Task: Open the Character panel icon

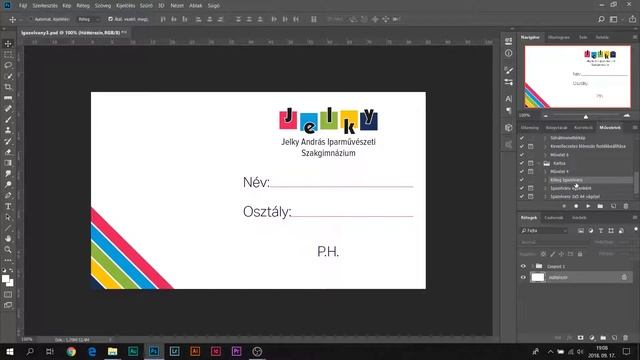Action: tap(508, 99)
